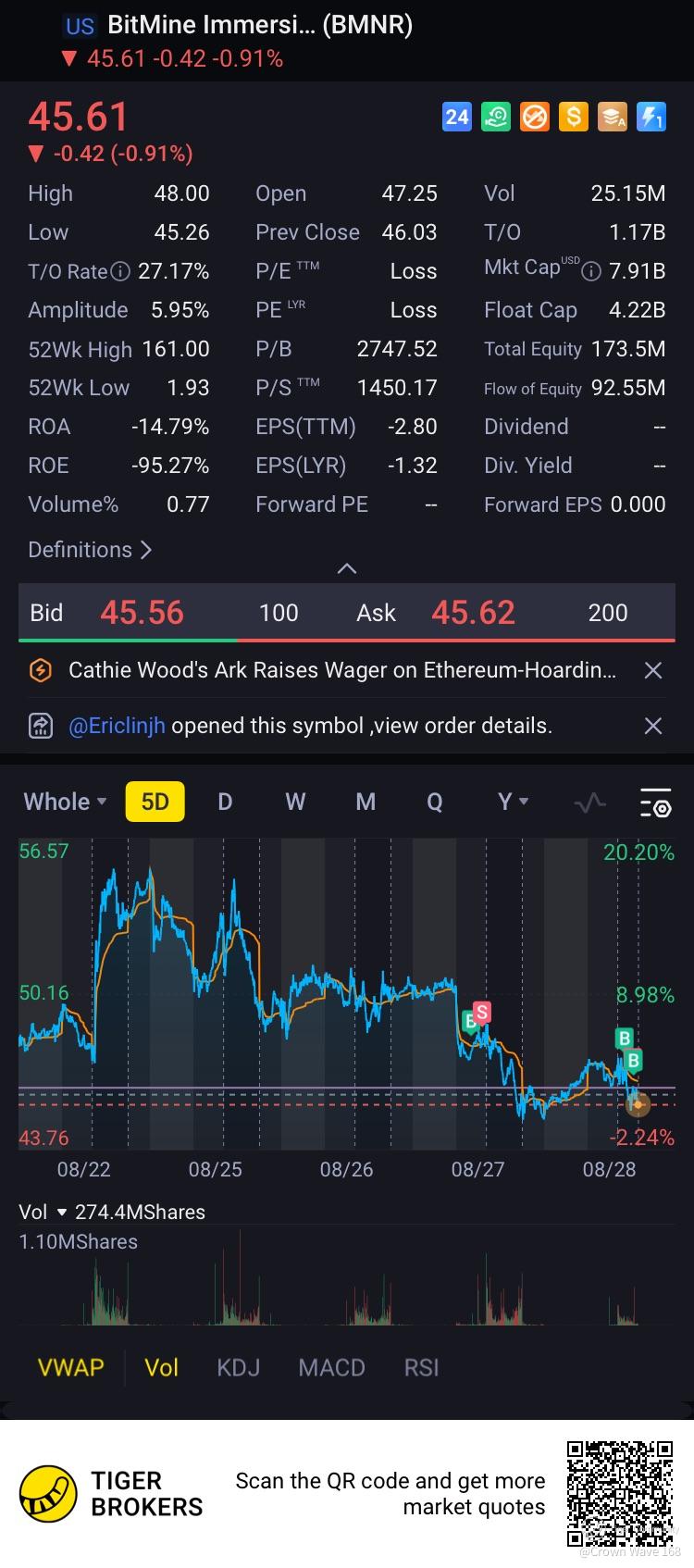Tap the blue 24-hour trading badge
The height and width of the screenshot is (1568, 694).
click(x=457, y=117)
